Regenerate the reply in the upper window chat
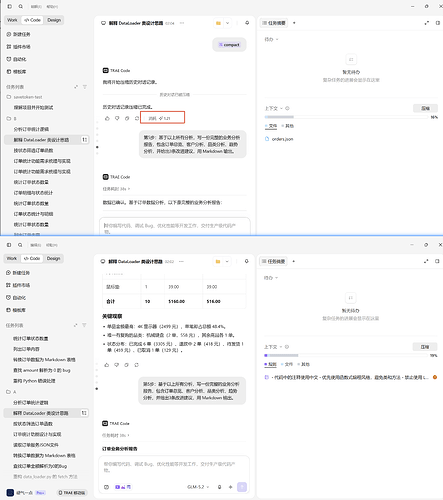Image resolution: width=443 pixels, height=500 pixels. click(x=137, y=118)
